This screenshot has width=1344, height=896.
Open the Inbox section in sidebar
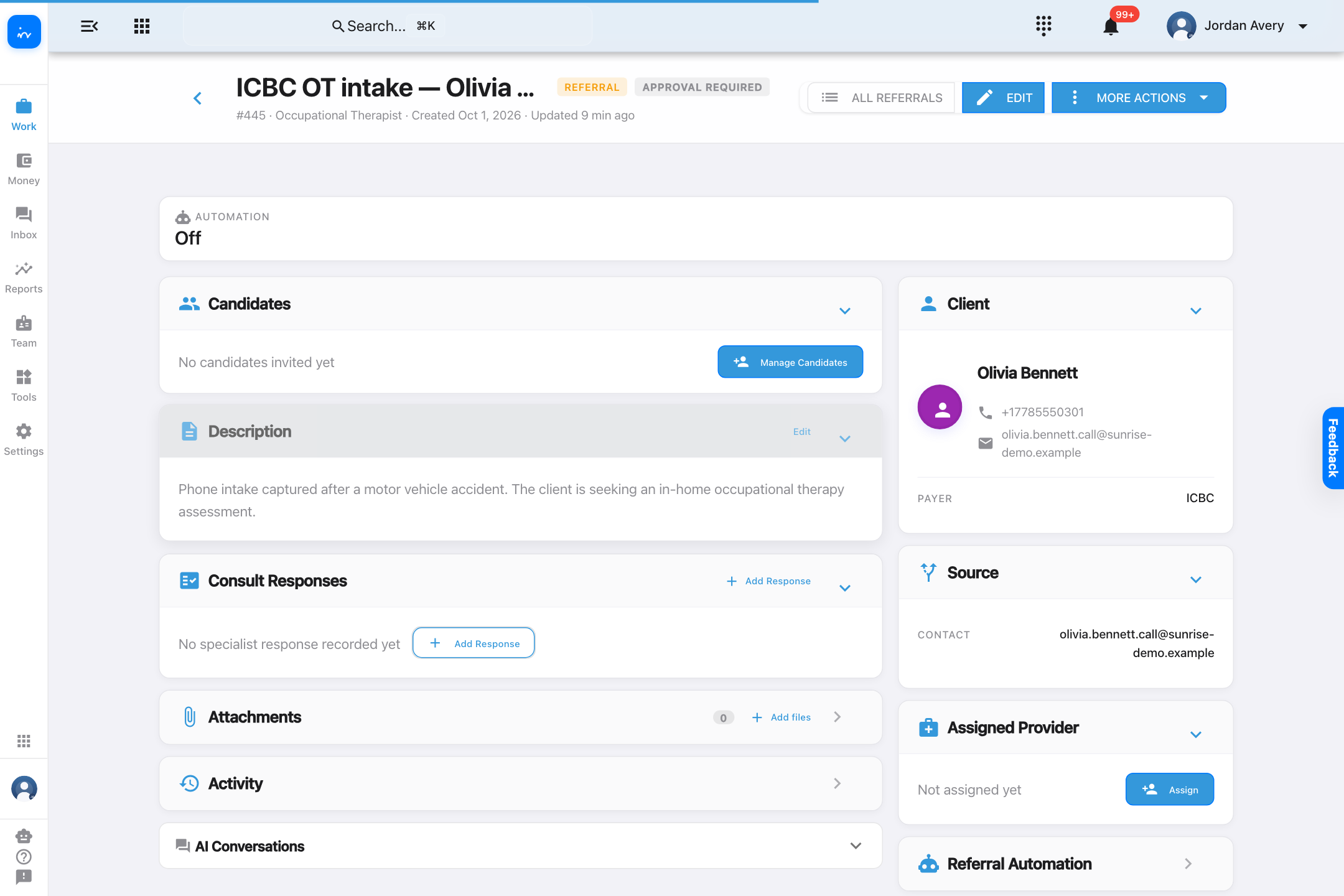point(24,224)
